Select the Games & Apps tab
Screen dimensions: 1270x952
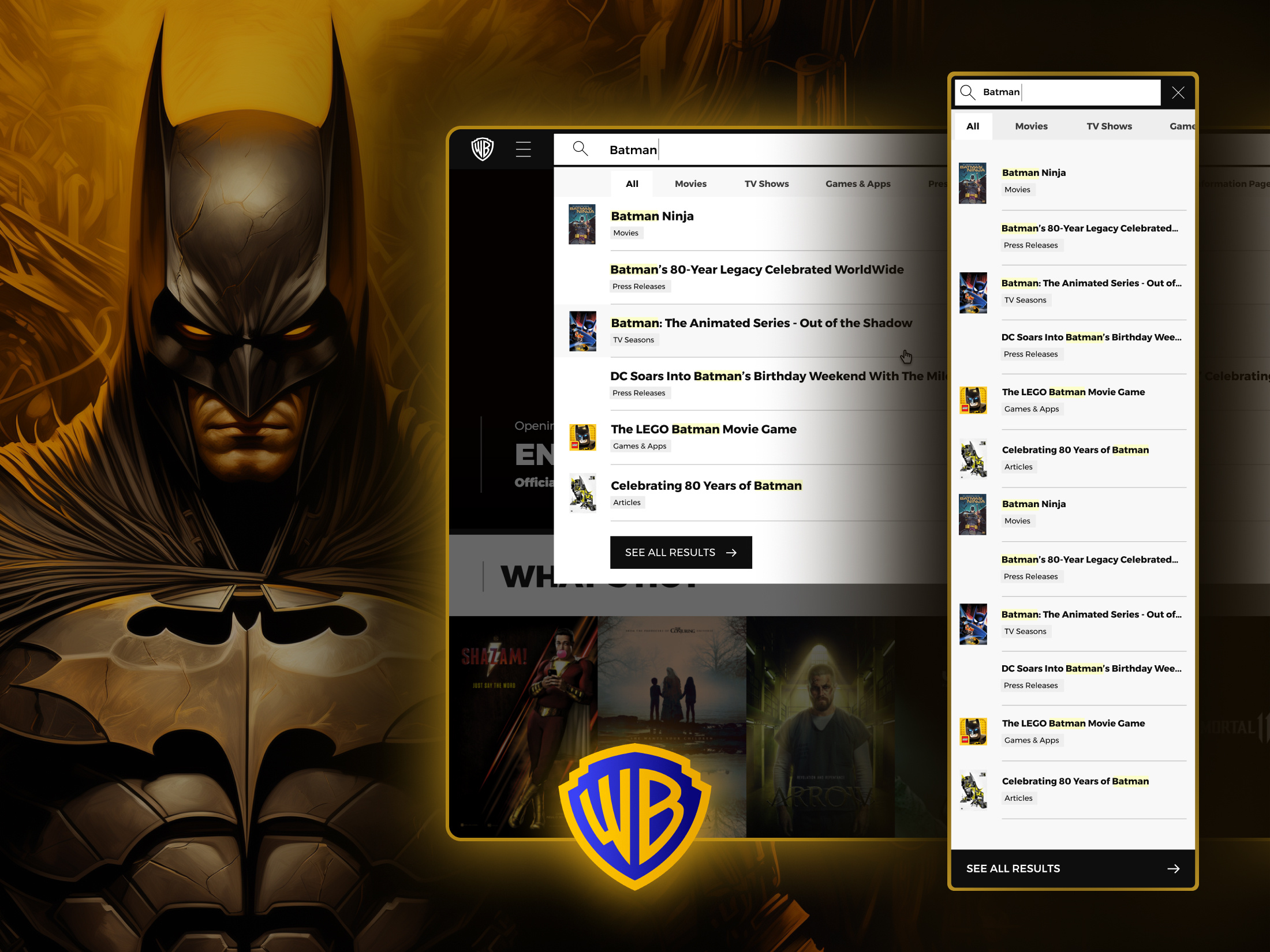pos(858,183)
